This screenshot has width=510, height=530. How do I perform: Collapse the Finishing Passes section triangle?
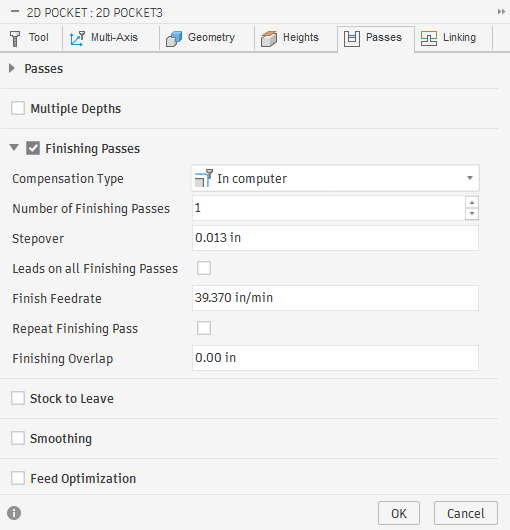click(x=14, y=148)
